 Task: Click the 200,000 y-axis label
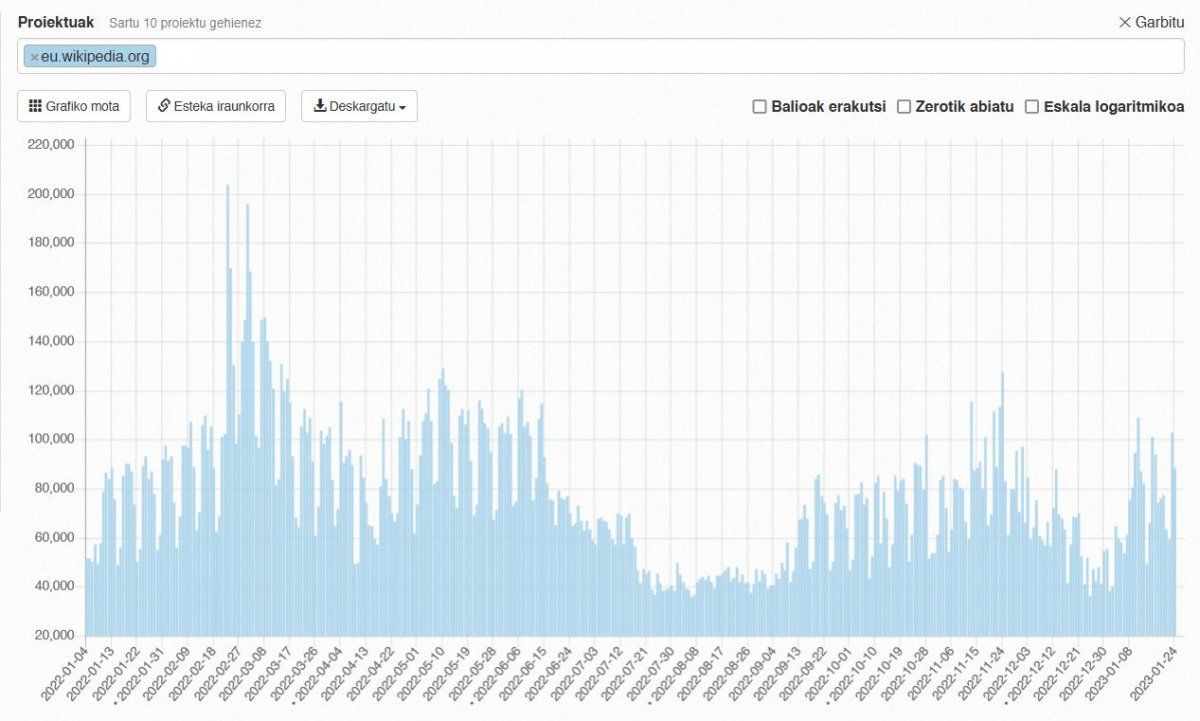(x=51, y=194)
